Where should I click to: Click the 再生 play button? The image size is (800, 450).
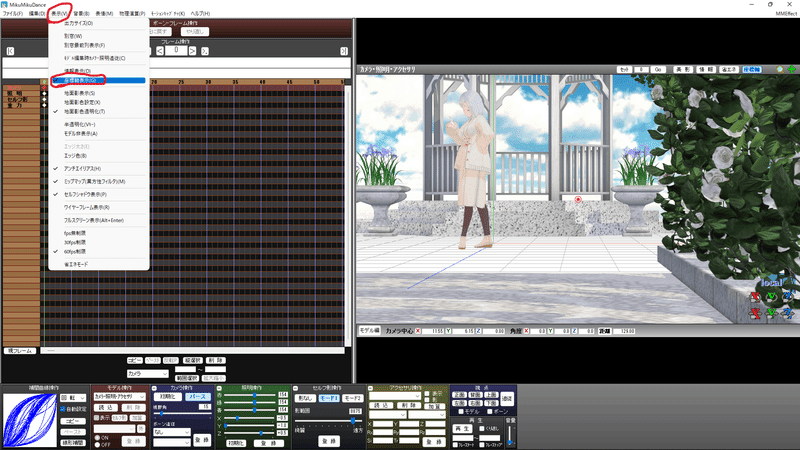[462, 429]
